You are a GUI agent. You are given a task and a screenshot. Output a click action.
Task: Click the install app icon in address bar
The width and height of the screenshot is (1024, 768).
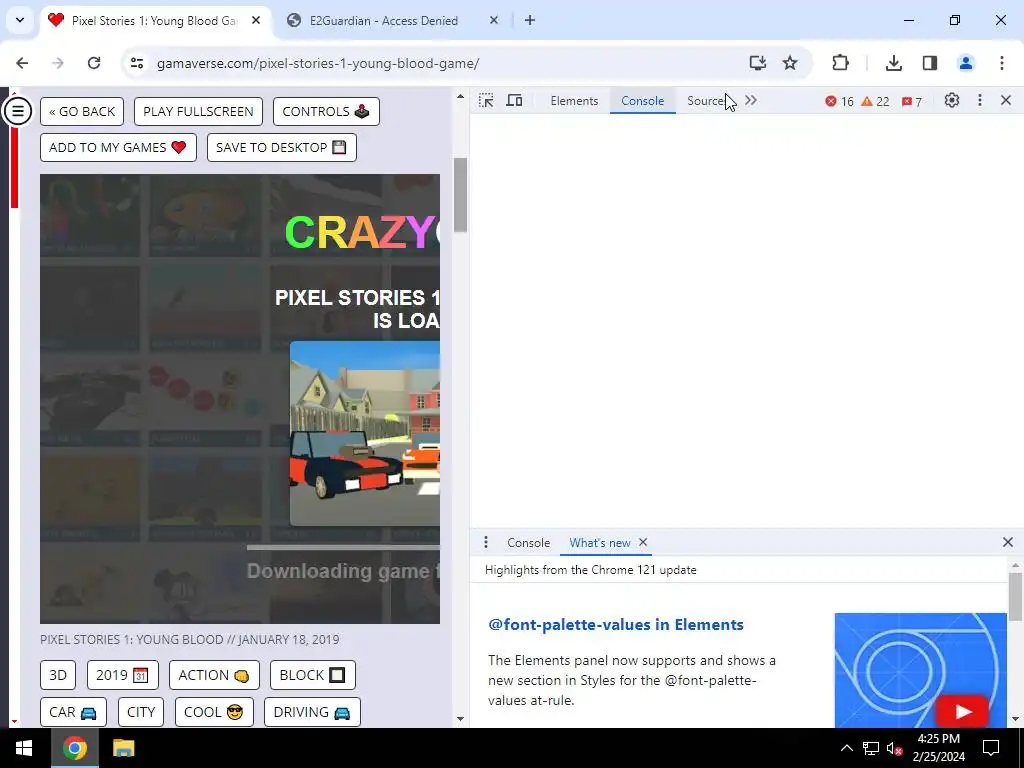point(758,63)
